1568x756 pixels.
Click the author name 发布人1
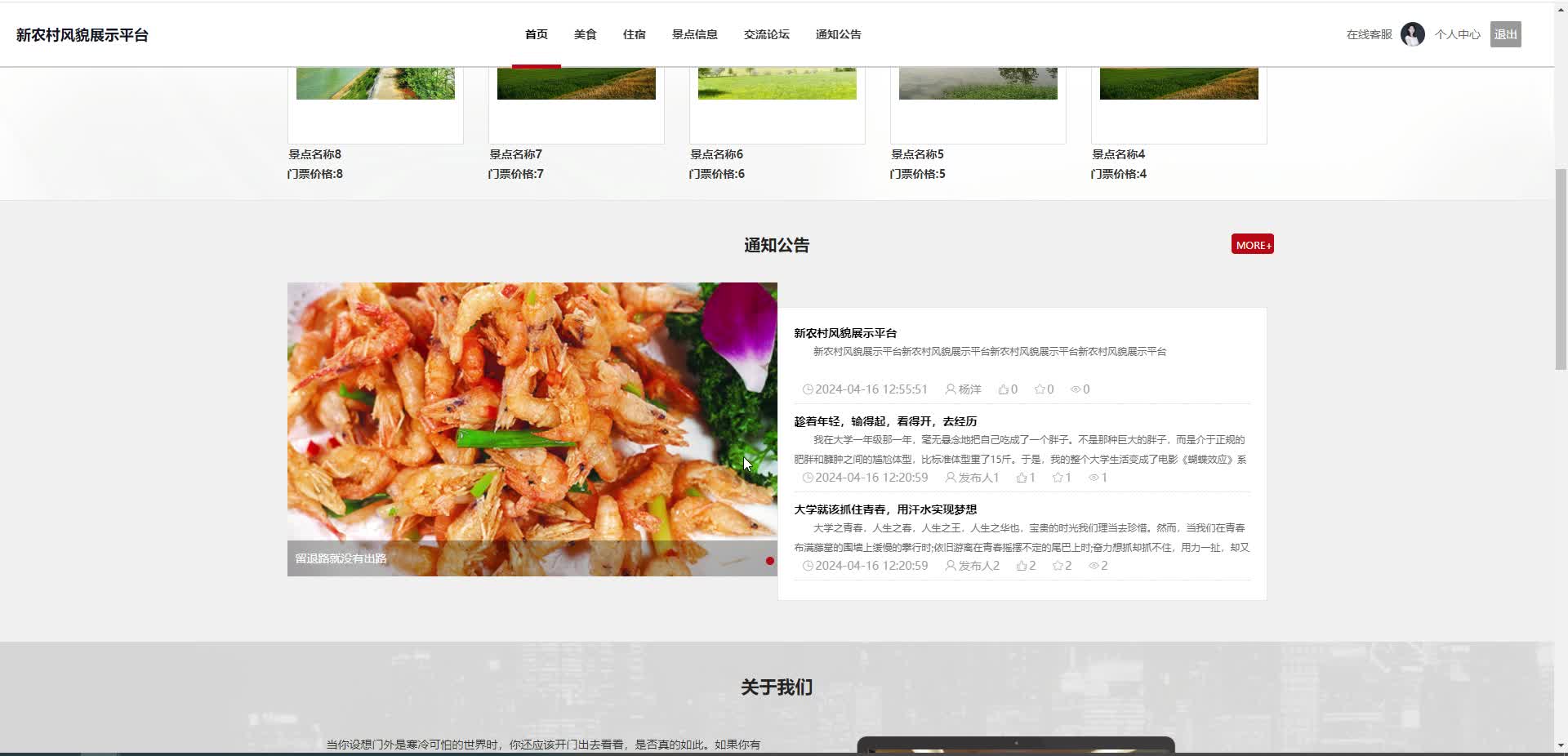pyautogui.click(x=979, y=478)
